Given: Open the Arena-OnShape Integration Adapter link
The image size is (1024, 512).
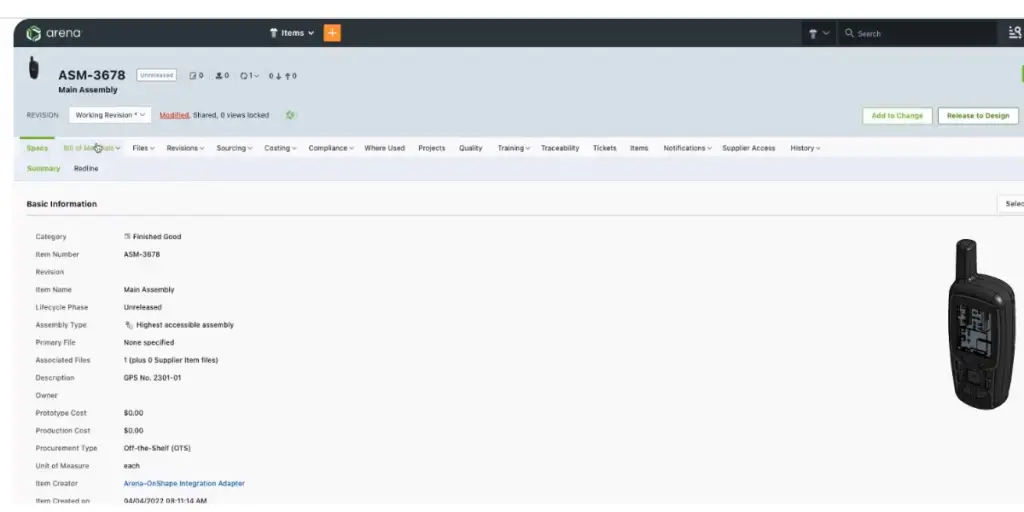Looking at the screenshot, I should coord(184,483).
